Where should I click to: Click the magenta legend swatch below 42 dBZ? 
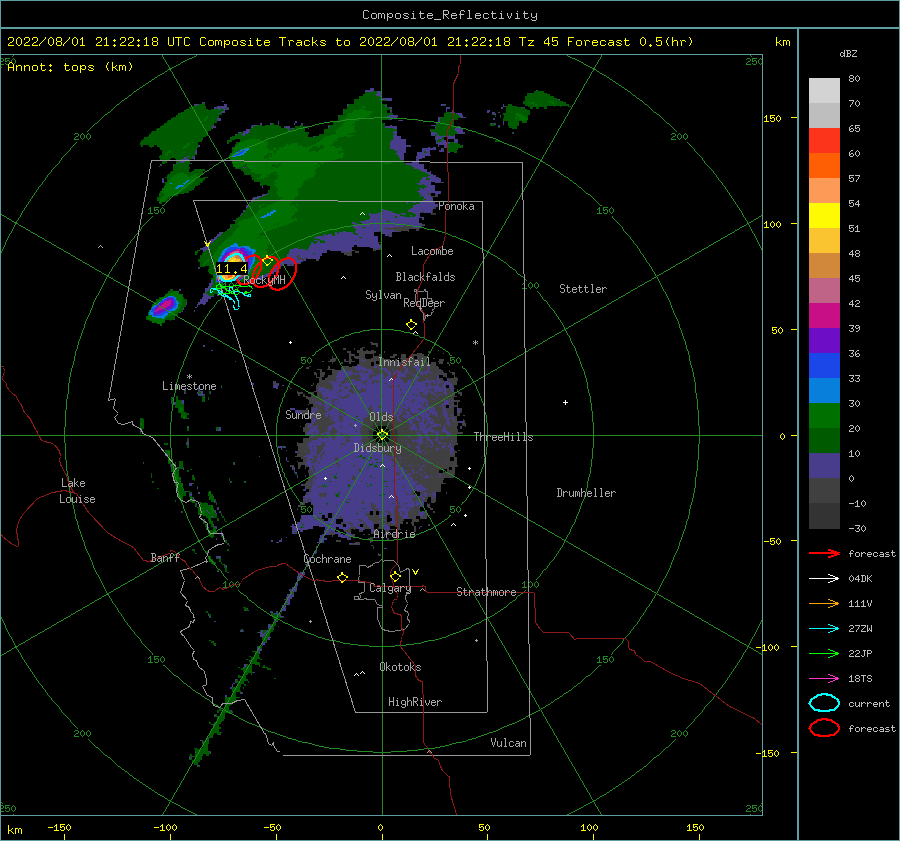click(824, 316)
